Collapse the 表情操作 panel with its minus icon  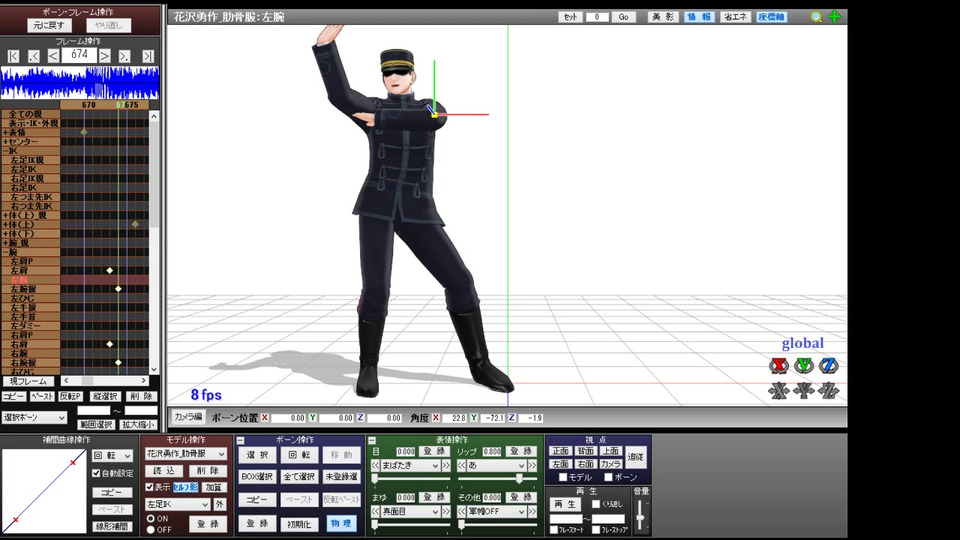(x=371, y=440)
